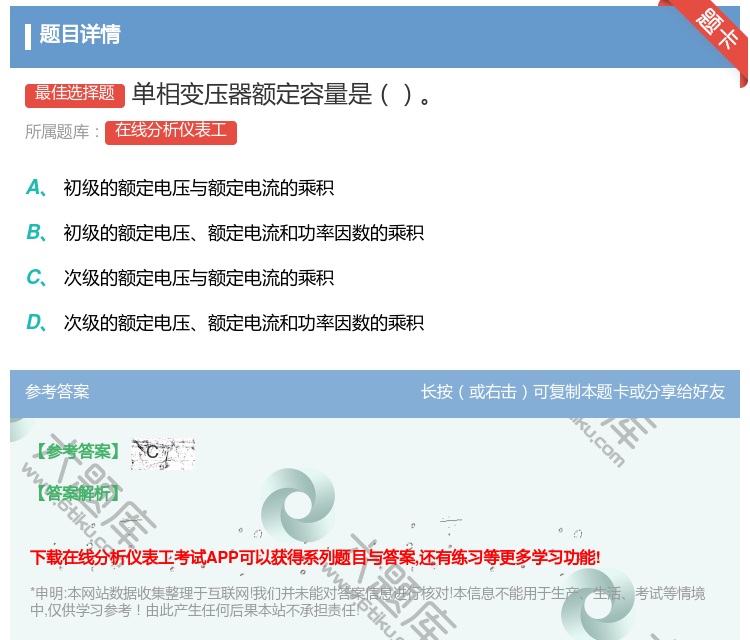Click the 【参考答案】 green label

click(x=78, y=451)
